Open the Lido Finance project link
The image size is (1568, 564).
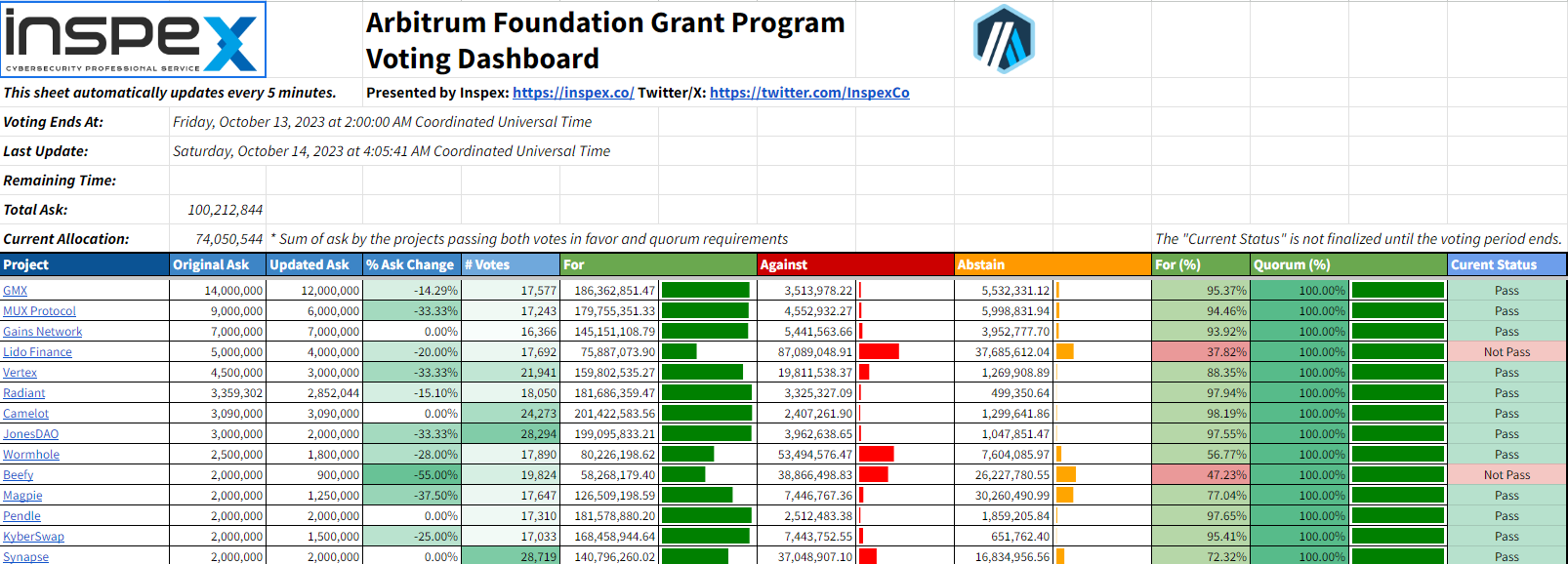pos(37,352)
